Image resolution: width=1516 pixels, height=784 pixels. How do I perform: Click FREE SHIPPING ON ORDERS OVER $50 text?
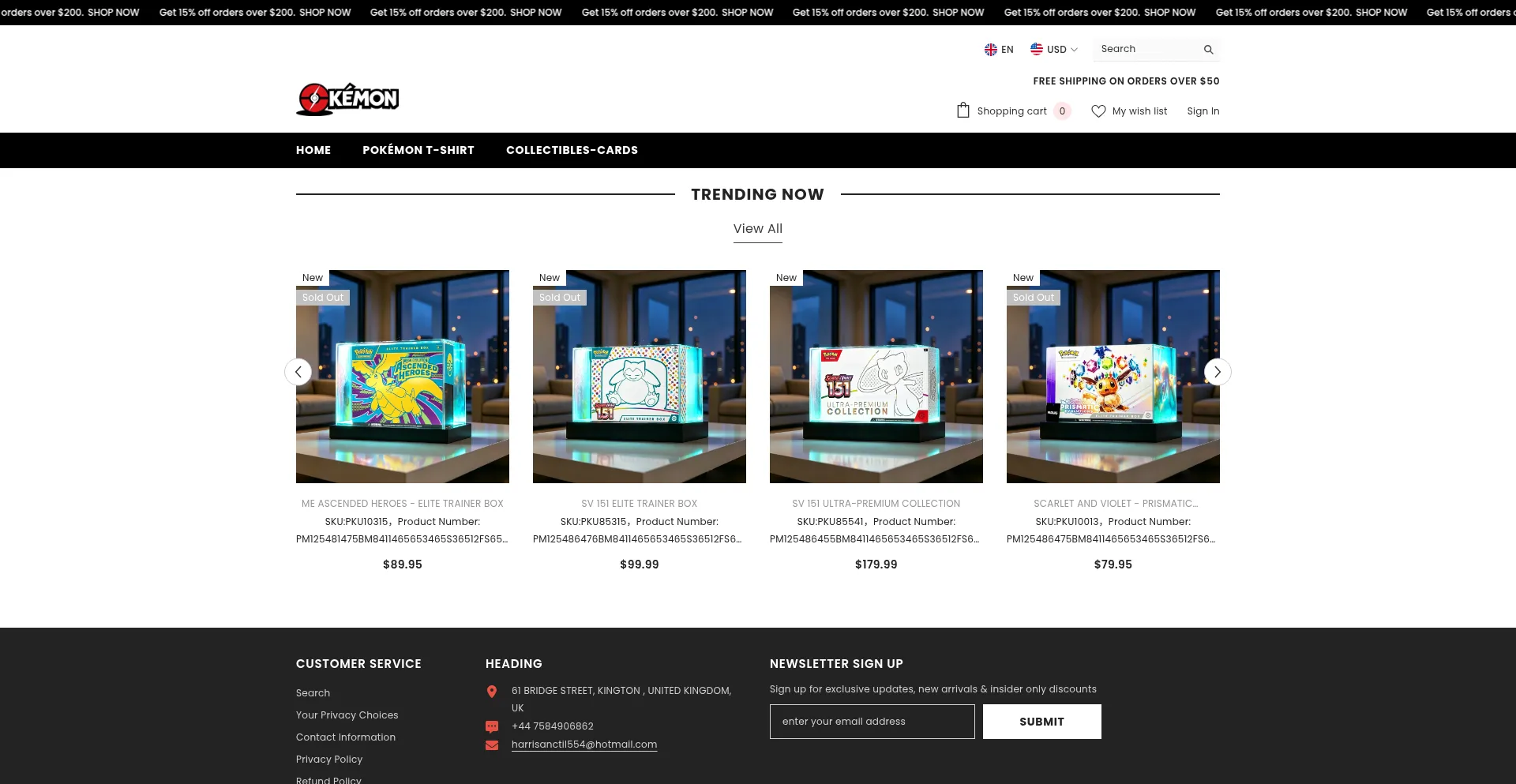coord(1127,81)
